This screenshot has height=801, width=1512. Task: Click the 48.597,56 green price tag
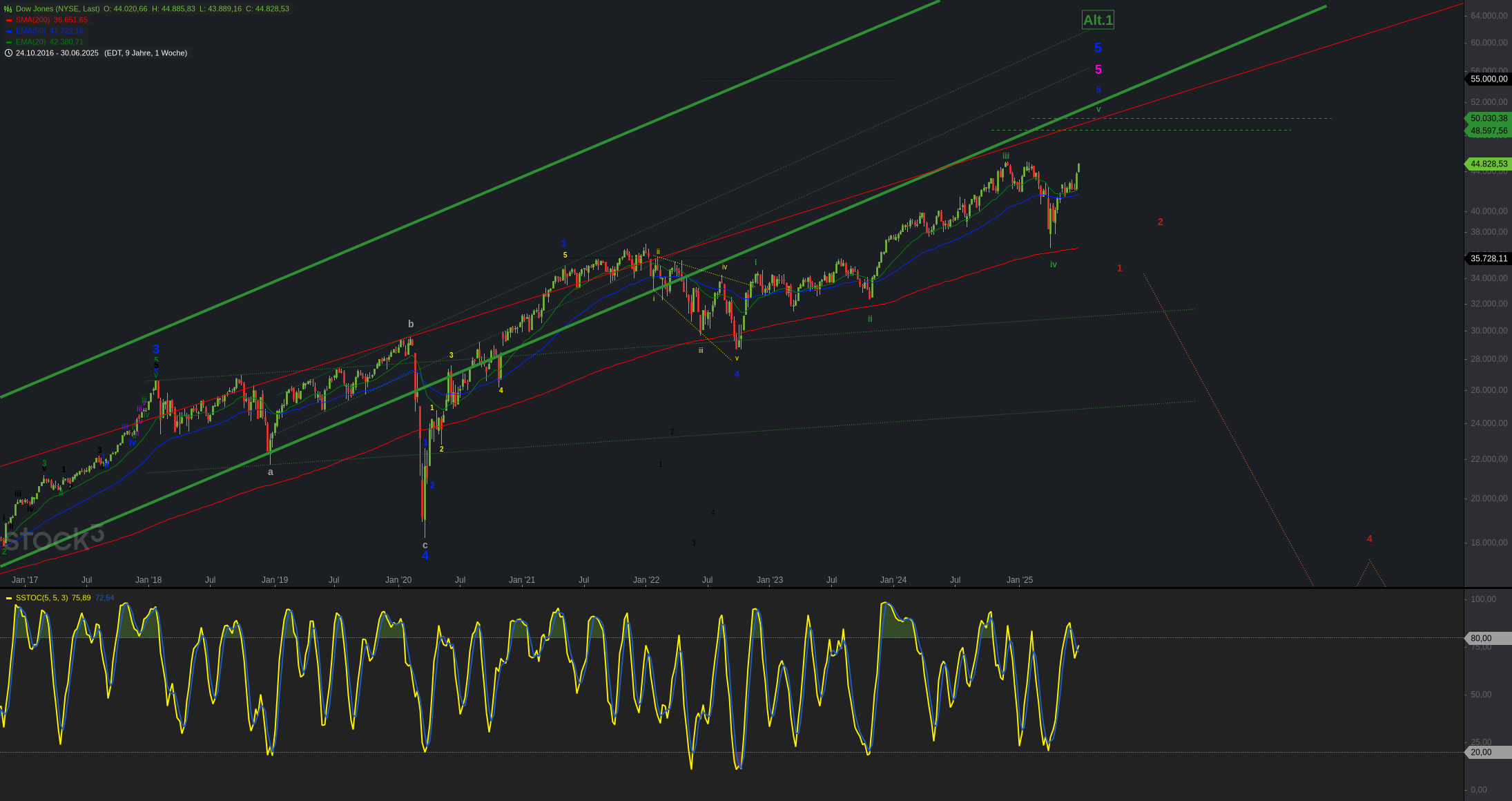pyautogui.click(x=1489, y=131)
